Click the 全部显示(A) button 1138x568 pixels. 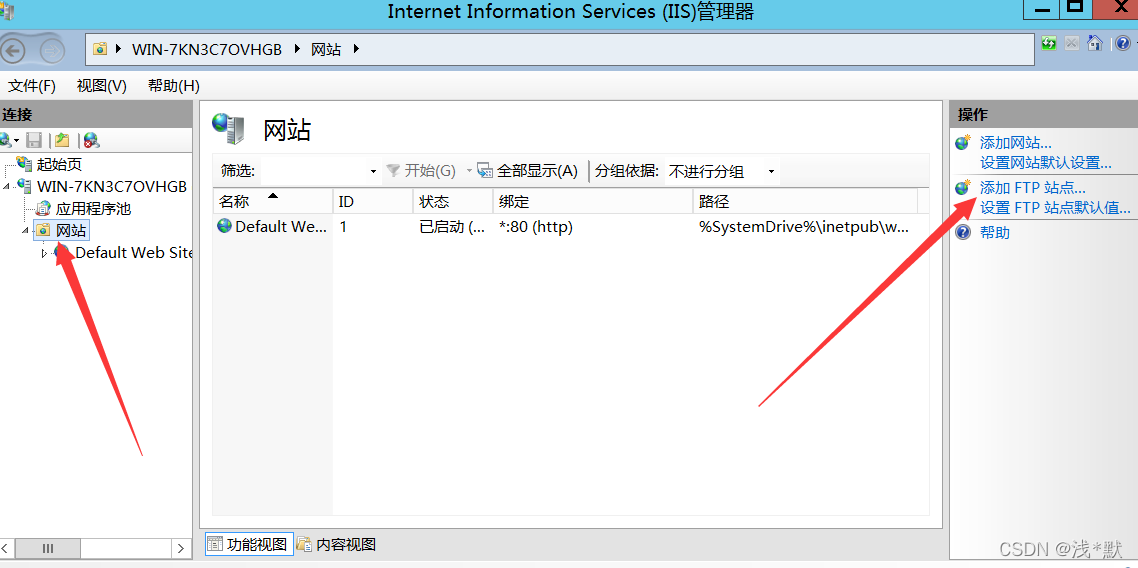[528, 170]
